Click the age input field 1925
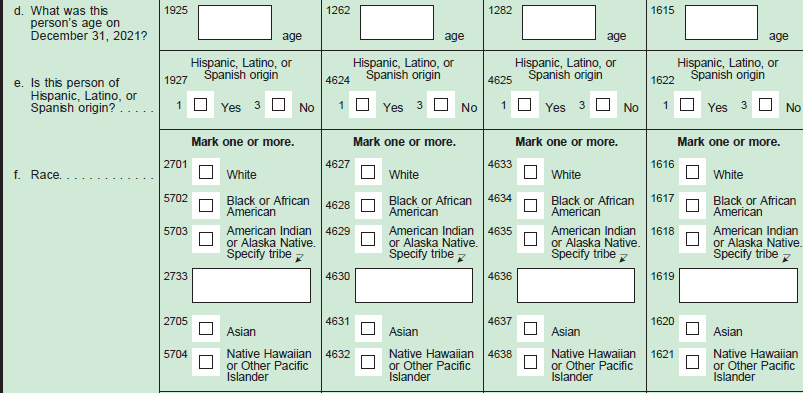Viewport: 803px width, 393px height. pyautogui.click(x=235, y=23)
